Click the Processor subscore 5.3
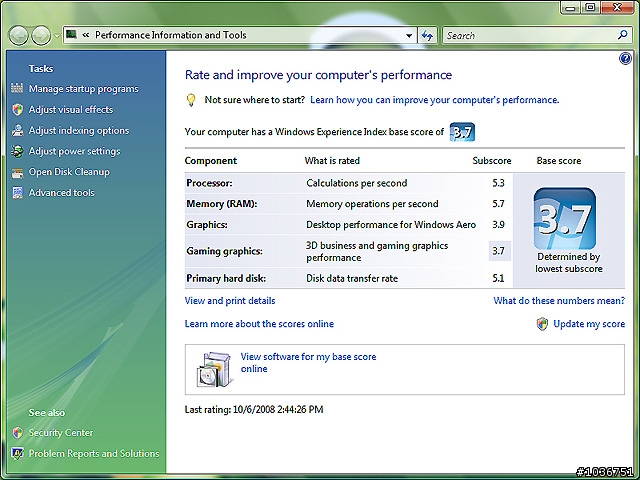 498,183
